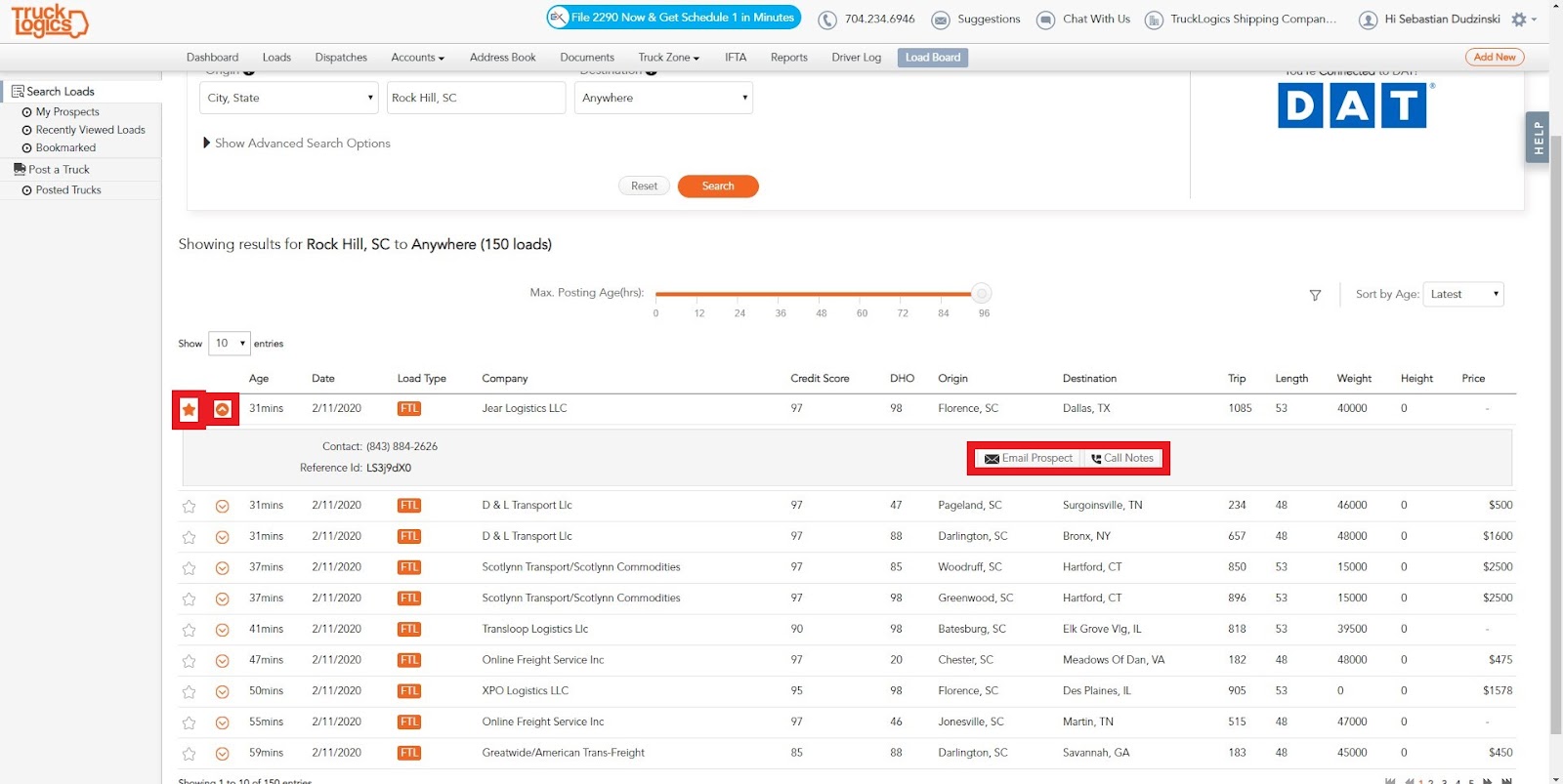Image resolution: width=1563 pixels, height=784 pixels.
Task: Click the Post a Truck icon
Action: coord(20,169)
